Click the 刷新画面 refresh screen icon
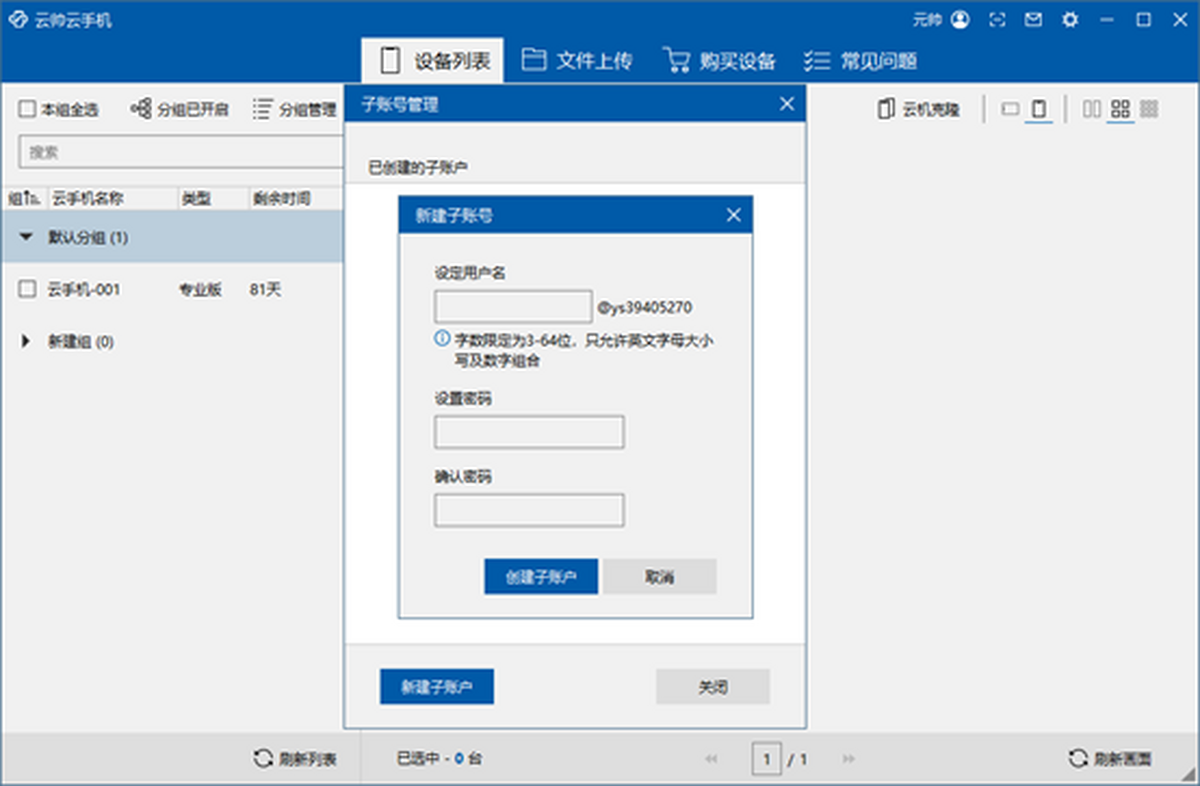Viewport: 1200px width, 786px height. coord(1078,758)
